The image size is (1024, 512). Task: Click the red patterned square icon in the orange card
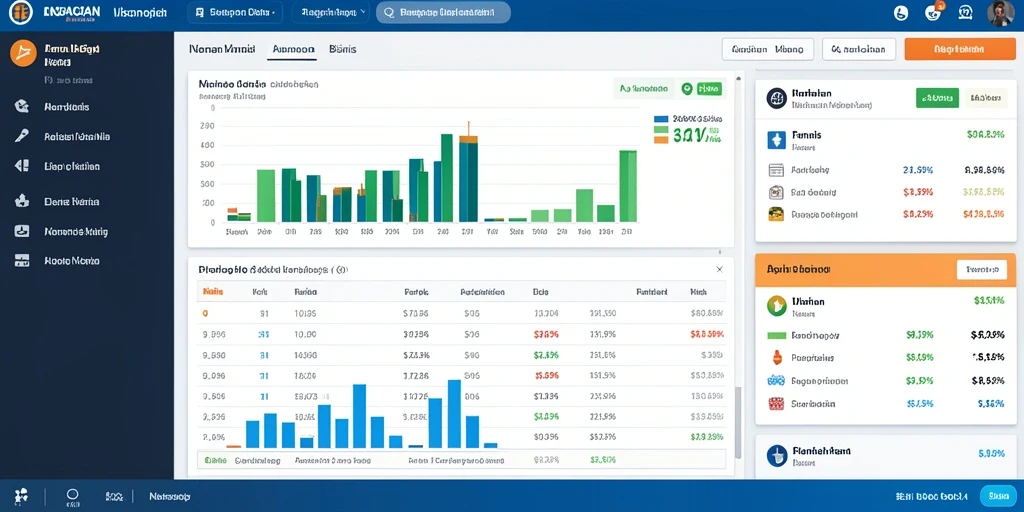tap(776, 404)
